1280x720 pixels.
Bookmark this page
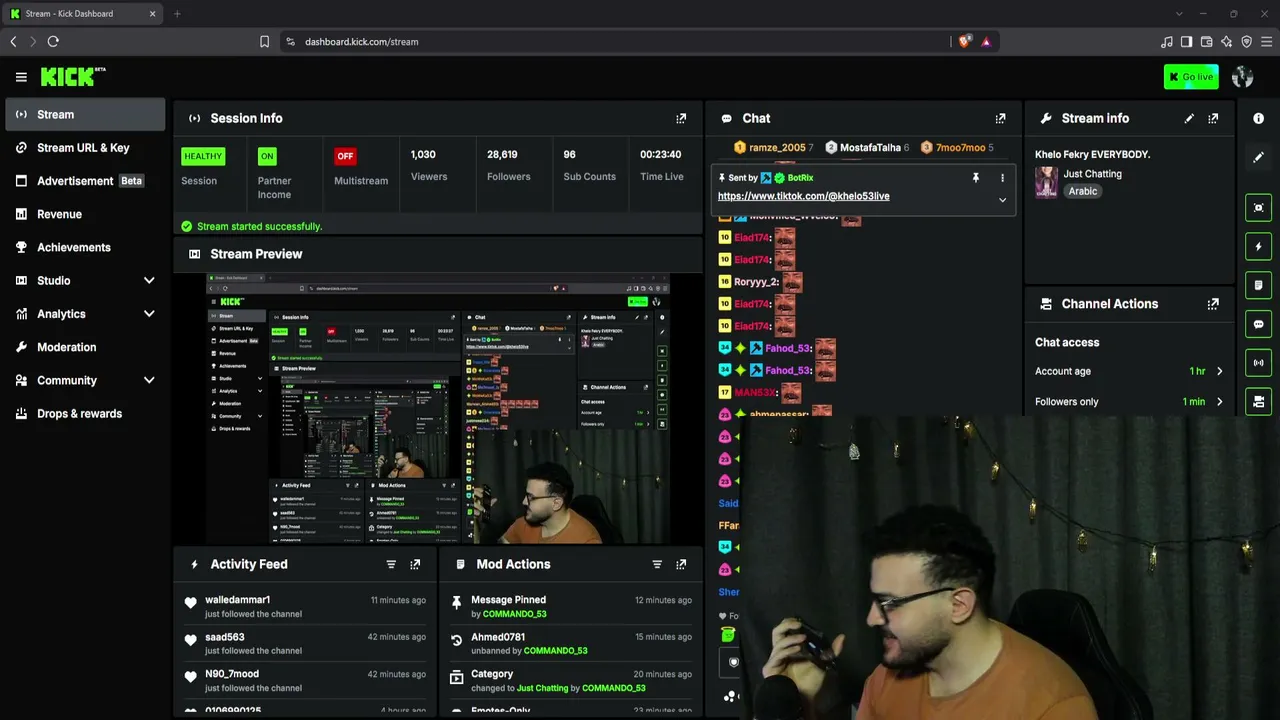pos(264,41)
